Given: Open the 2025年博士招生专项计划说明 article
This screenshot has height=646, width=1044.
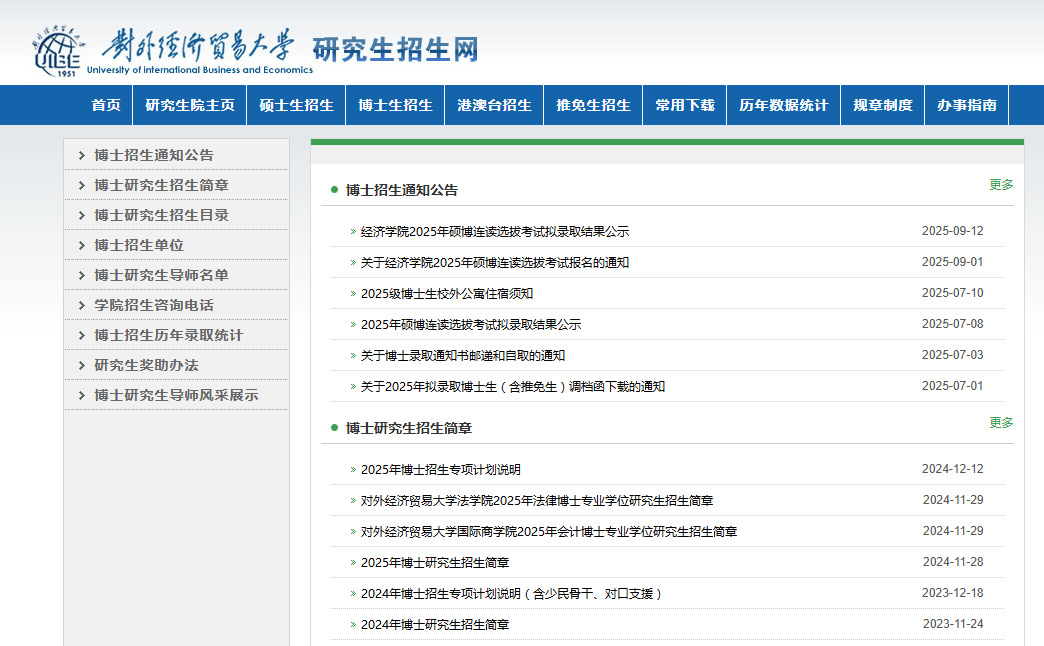Looking at the screenshot, I should [440, 470].
